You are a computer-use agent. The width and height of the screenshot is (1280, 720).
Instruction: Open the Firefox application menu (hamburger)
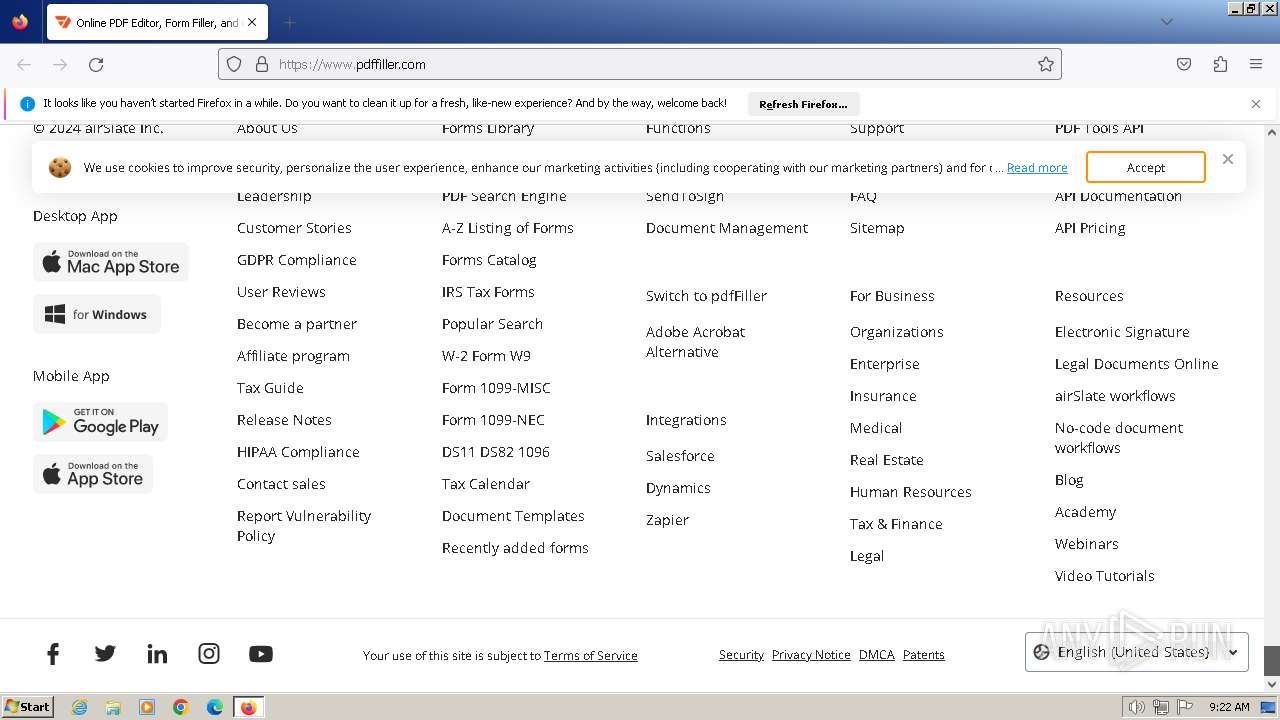(1256, 64)
